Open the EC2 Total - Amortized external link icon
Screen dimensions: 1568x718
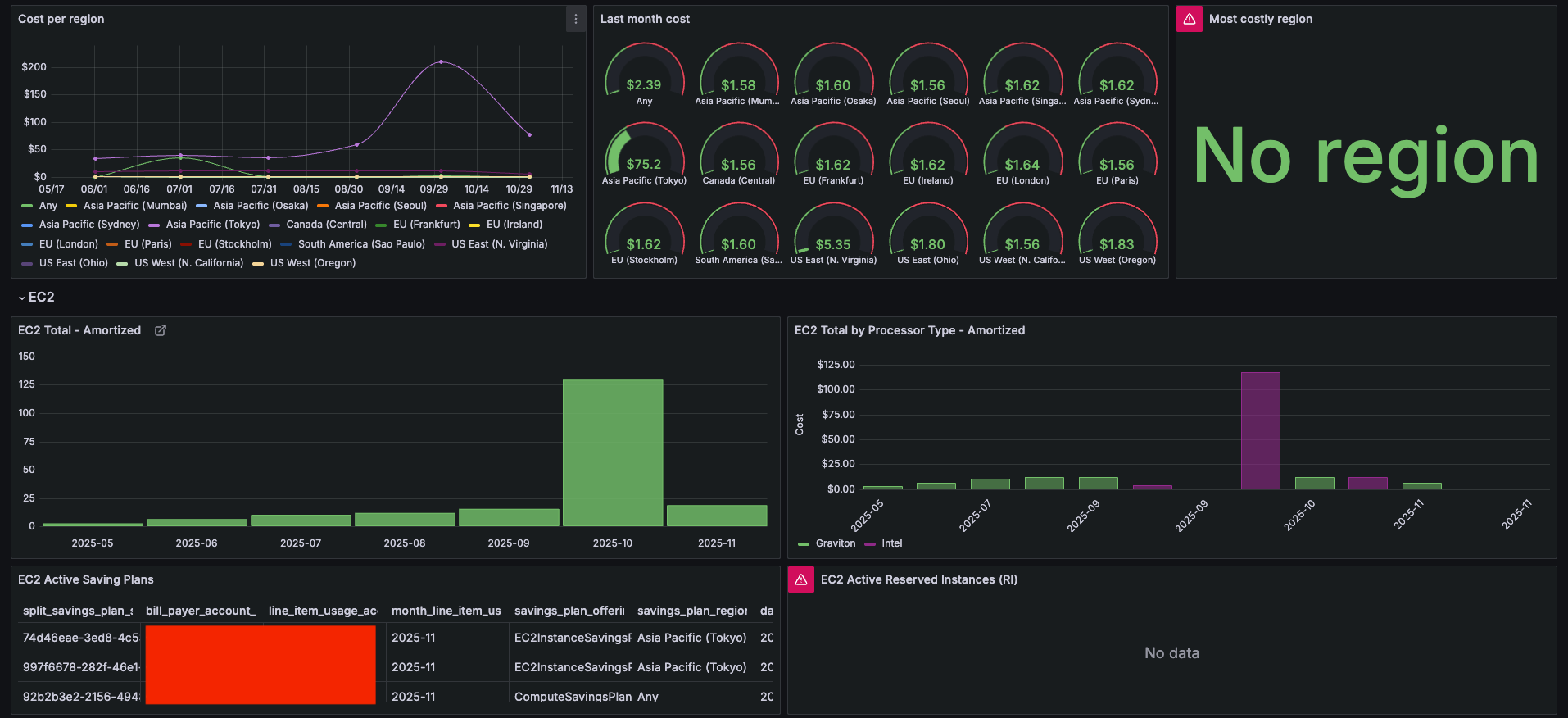click(x=161, y=330)
